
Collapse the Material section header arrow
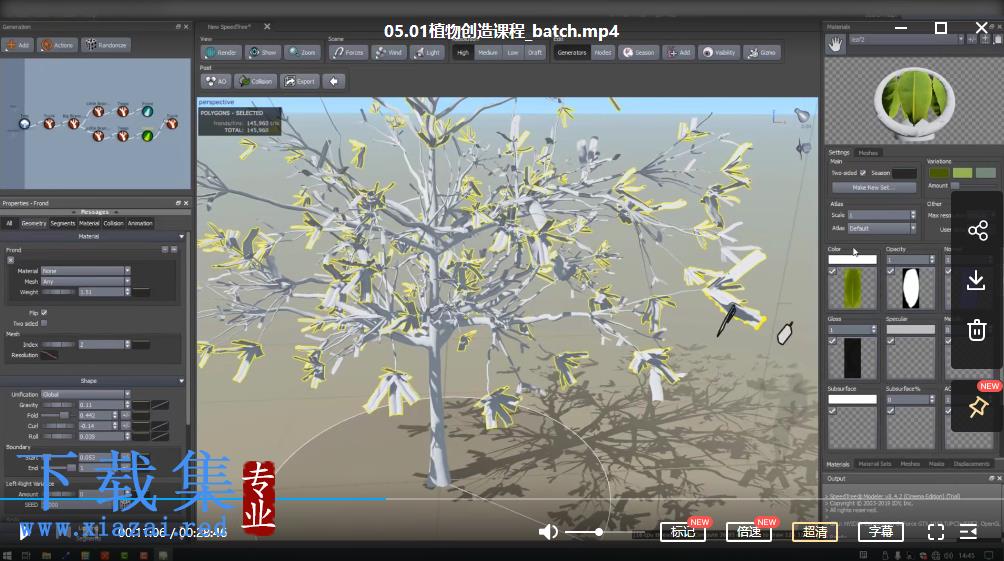pos(181,236)
